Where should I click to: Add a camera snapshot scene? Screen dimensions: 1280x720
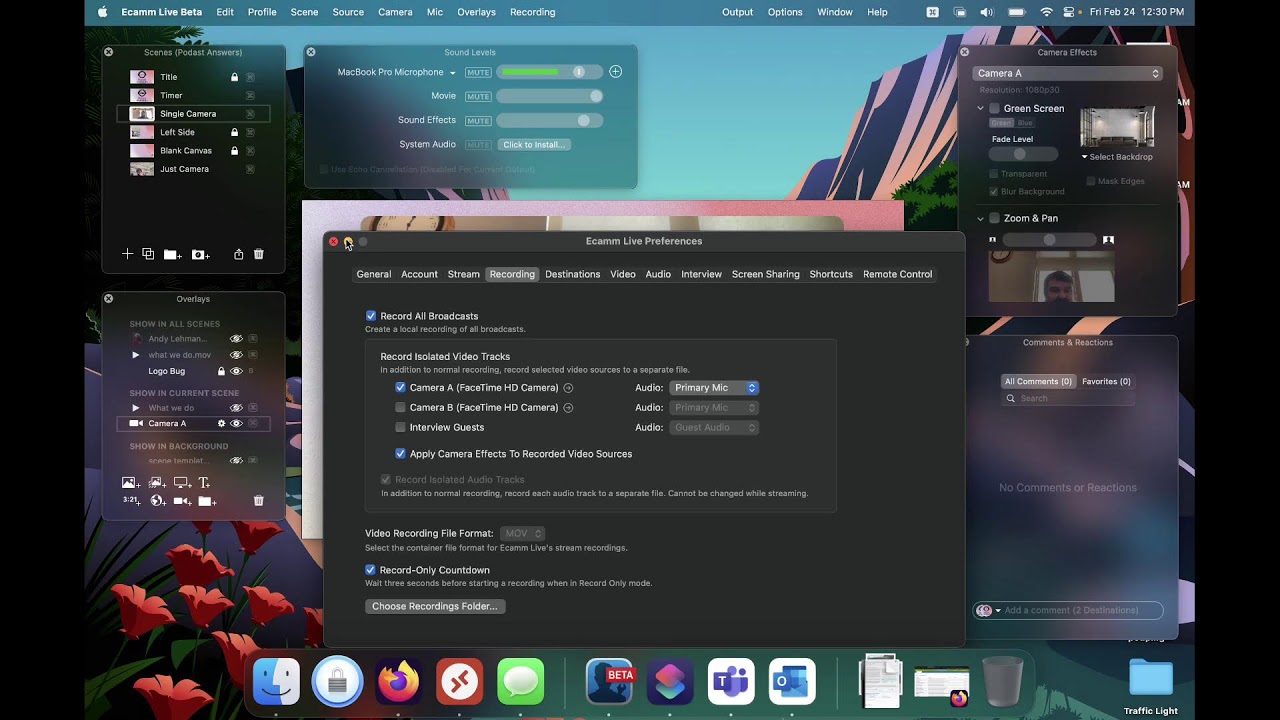click(200, 255)
